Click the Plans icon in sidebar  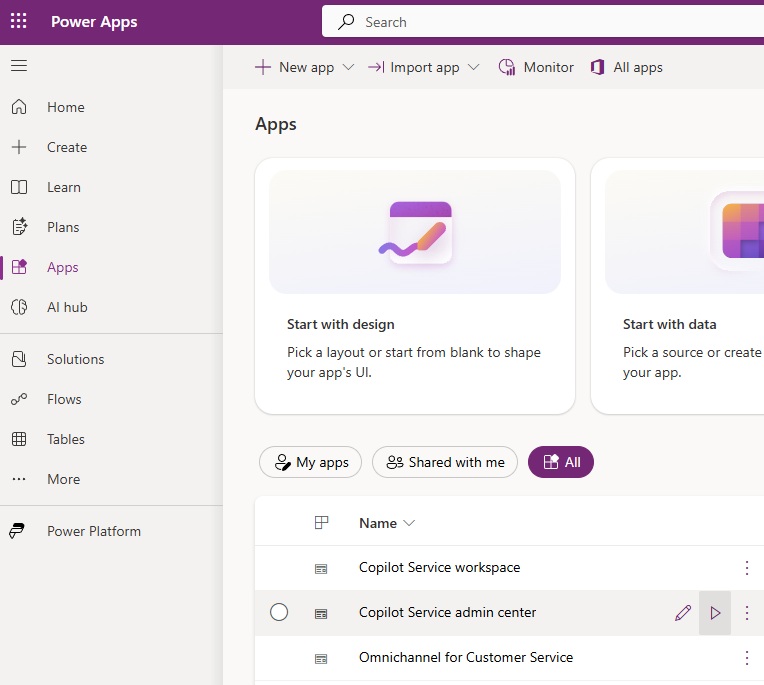19,227
